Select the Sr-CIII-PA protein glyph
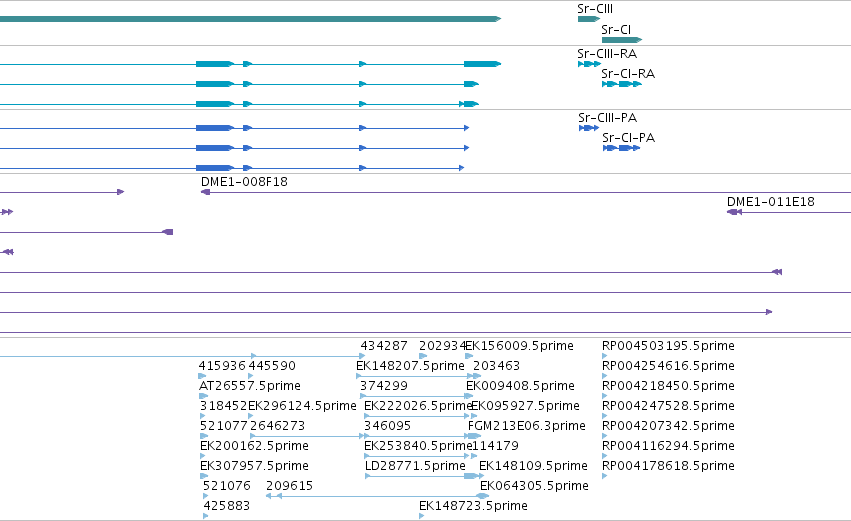This screenshot has width=851, height=521. 589,128
